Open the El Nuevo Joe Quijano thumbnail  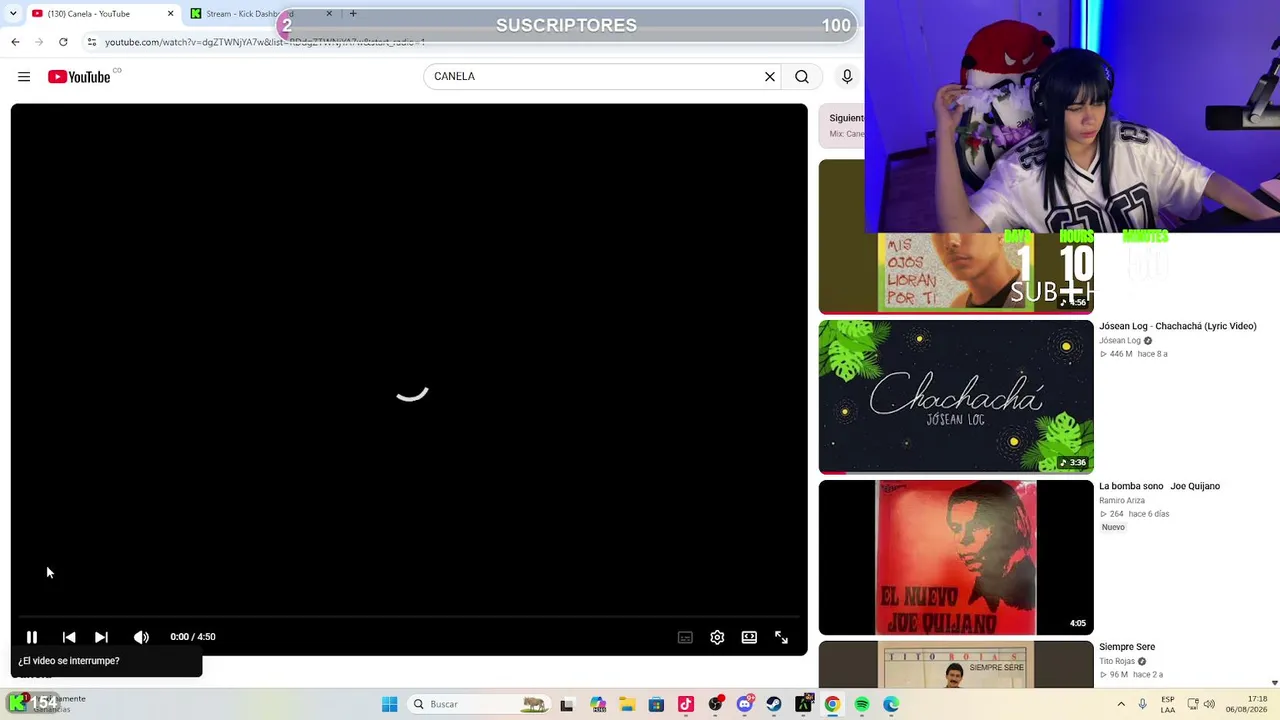(x=956, y=557)
